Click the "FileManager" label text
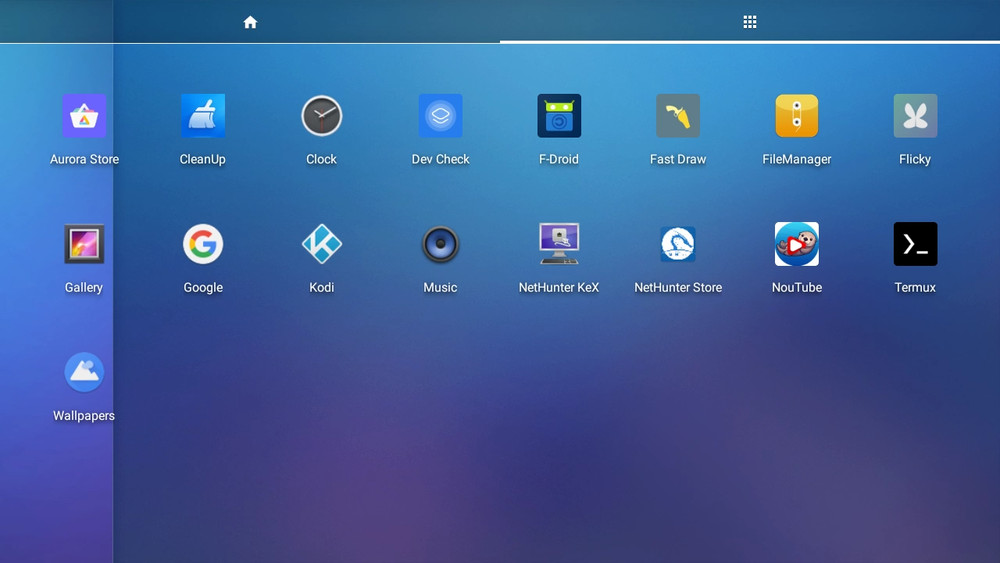This screenshot has height=563, width=1000. [797, 159]
